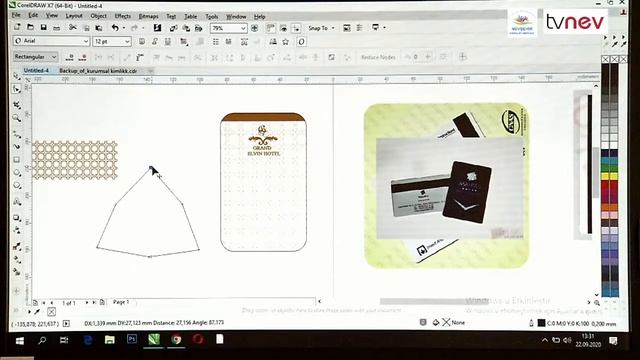Image resolution: width=640 pixels, height=360 pixels.
Task: Open the Layout menu
Action: pyautogui.click(x=74, y=16)
